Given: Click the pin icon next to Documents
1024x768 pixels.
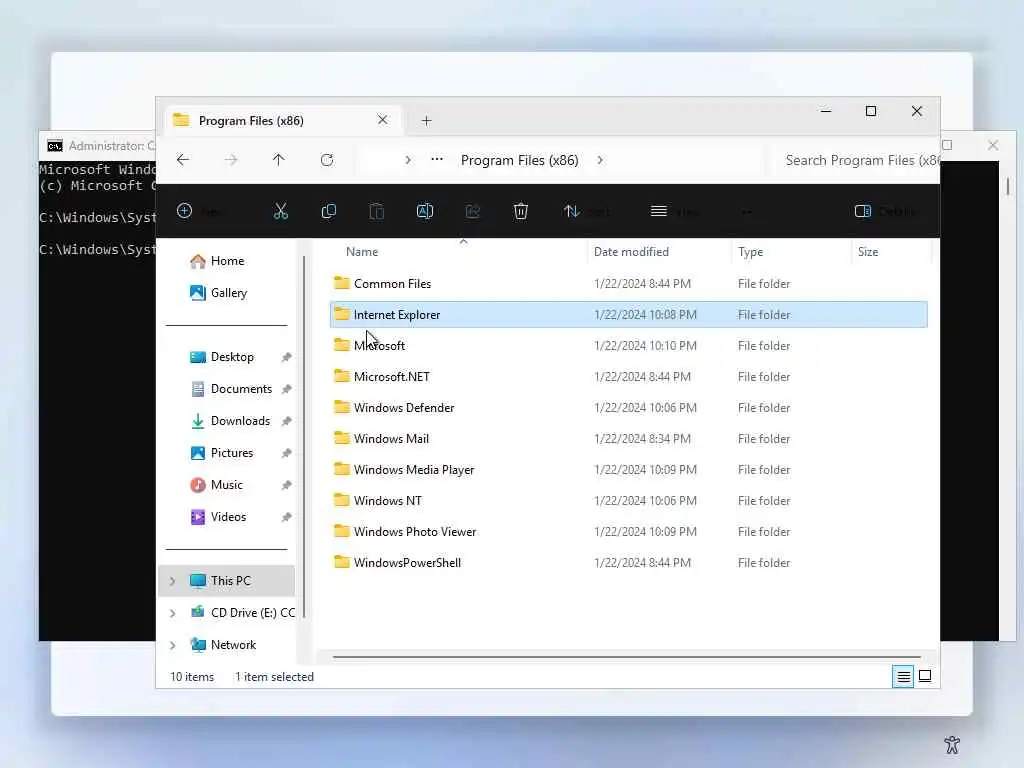Looking at the screenshot, I should coord(286,389).
